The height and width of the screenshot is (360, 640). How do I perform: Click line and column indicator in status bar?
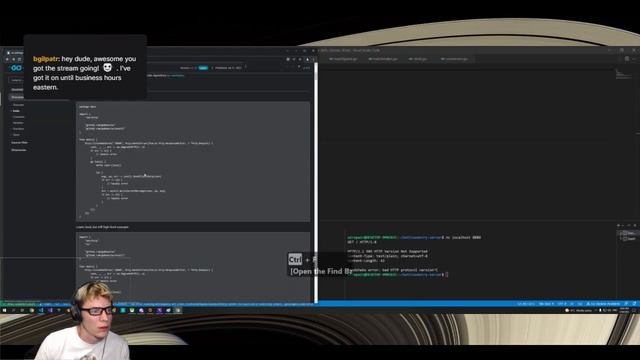(x=526, y=304)
